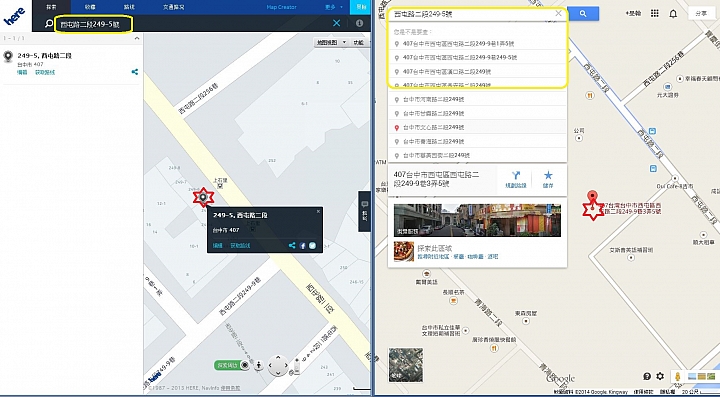Select the last suggestion in the Google list

click(x=478, y=156)
